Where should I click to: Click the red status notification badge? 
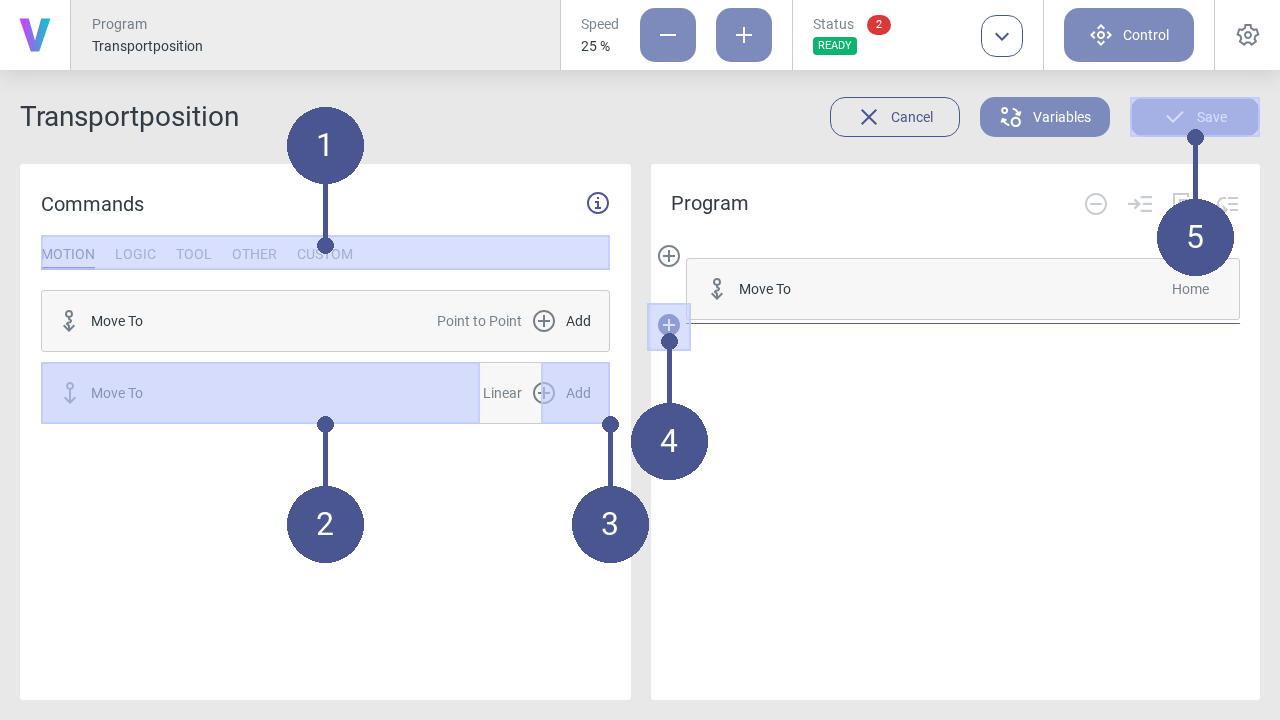[x=879, y=25]
